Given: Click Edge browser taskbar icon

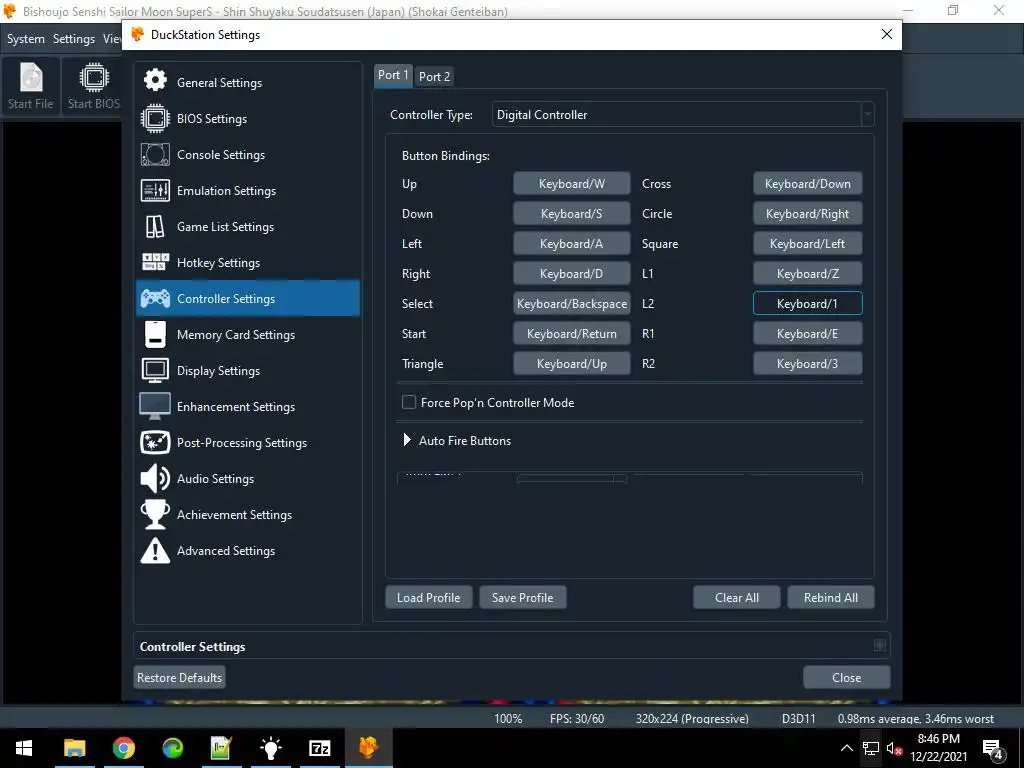Looking at the screenshot, I should (172, 748).
